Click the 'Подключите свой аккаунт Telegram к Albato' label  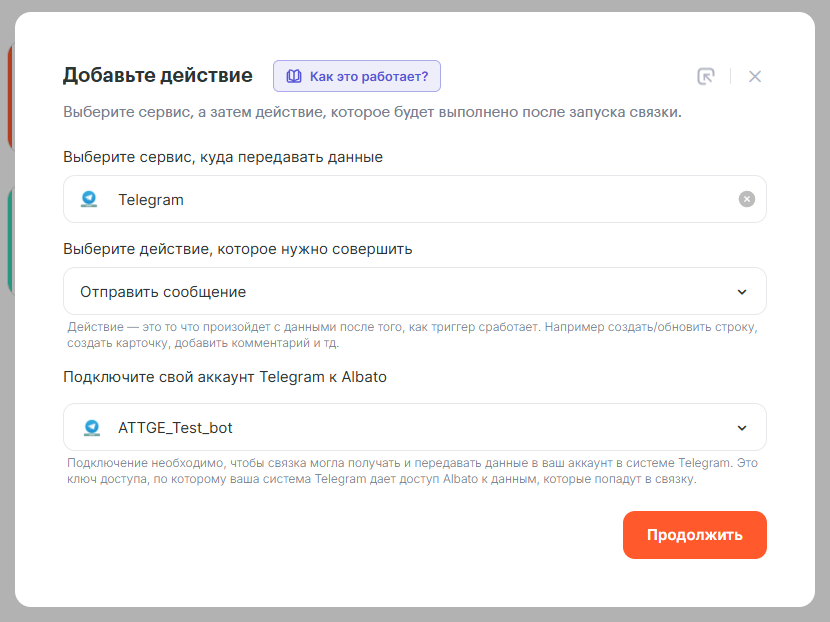(x=224, y=377)
